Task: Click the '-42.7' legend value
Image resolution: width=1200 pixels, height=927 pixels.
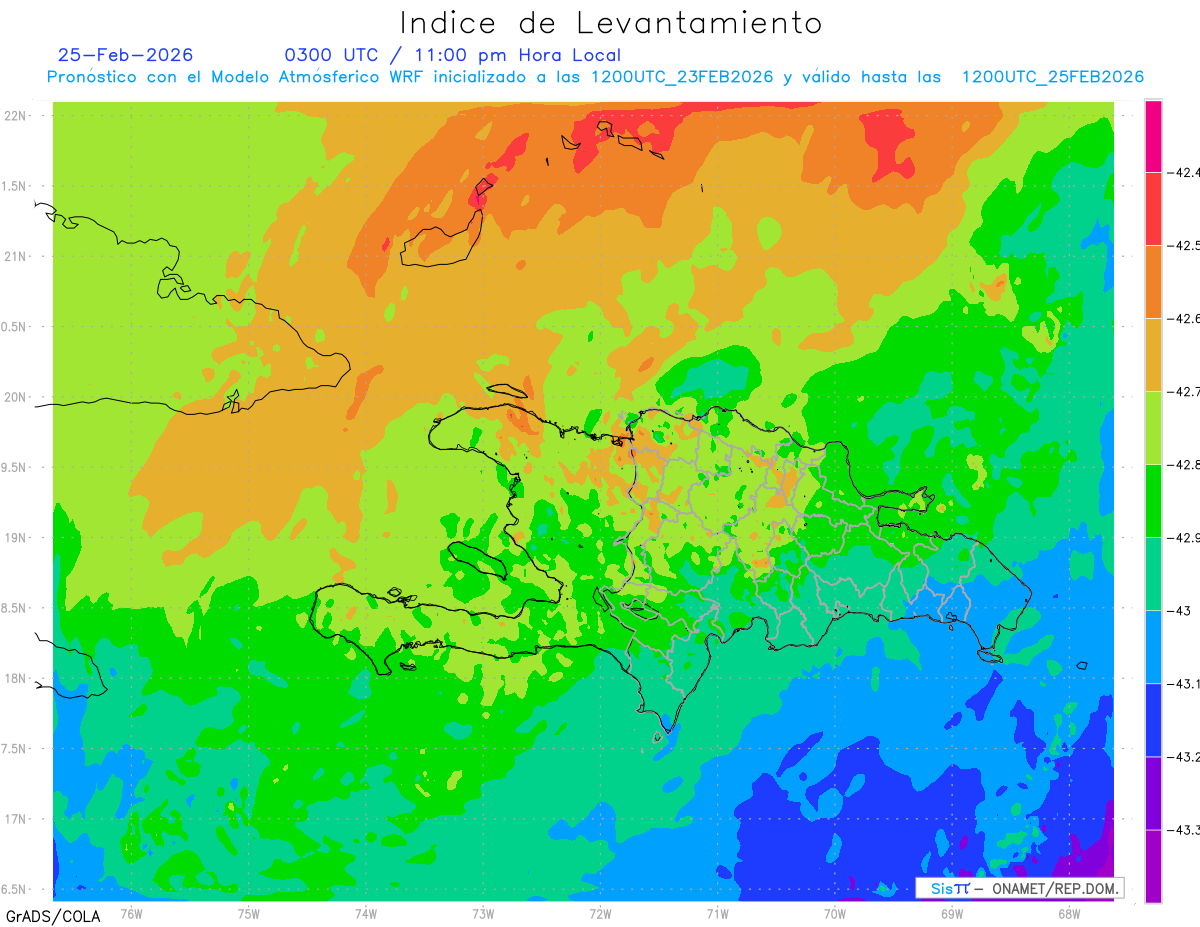Action: (1185, 391)
